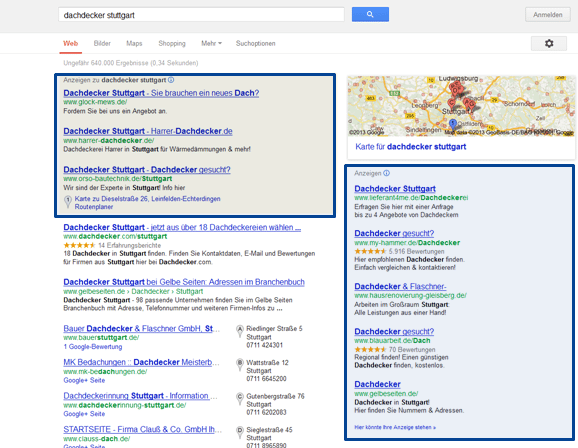Click phone number 0711 6645200
578x448 pixels.
[x=267, y=379]
